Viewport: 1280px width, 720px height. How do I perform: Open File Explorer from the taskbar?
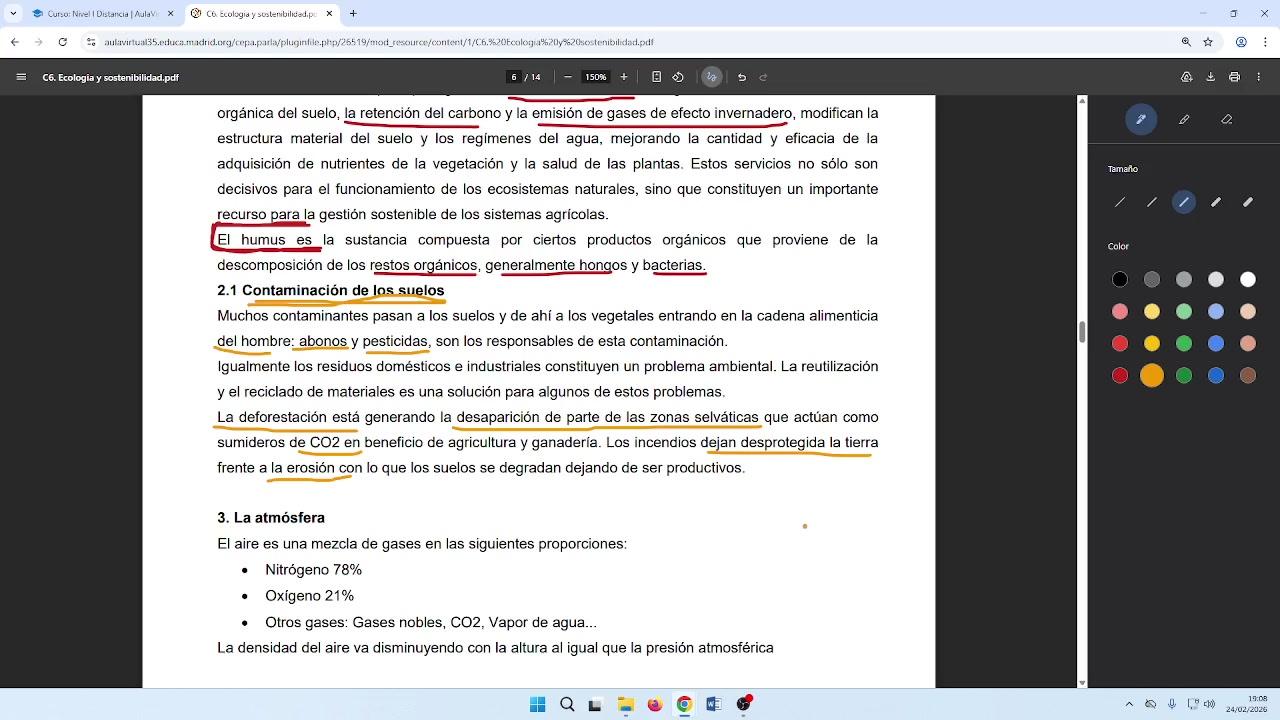point(625,704)
